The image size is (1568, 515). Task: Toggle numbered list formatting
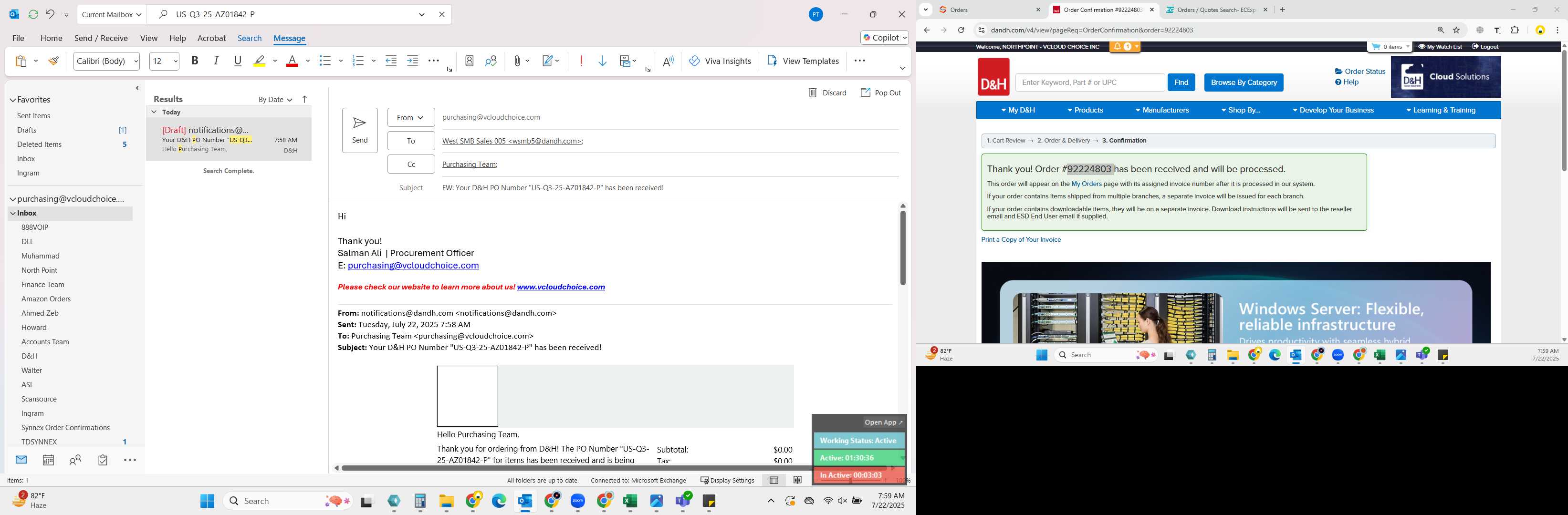(x=358, y=61)
